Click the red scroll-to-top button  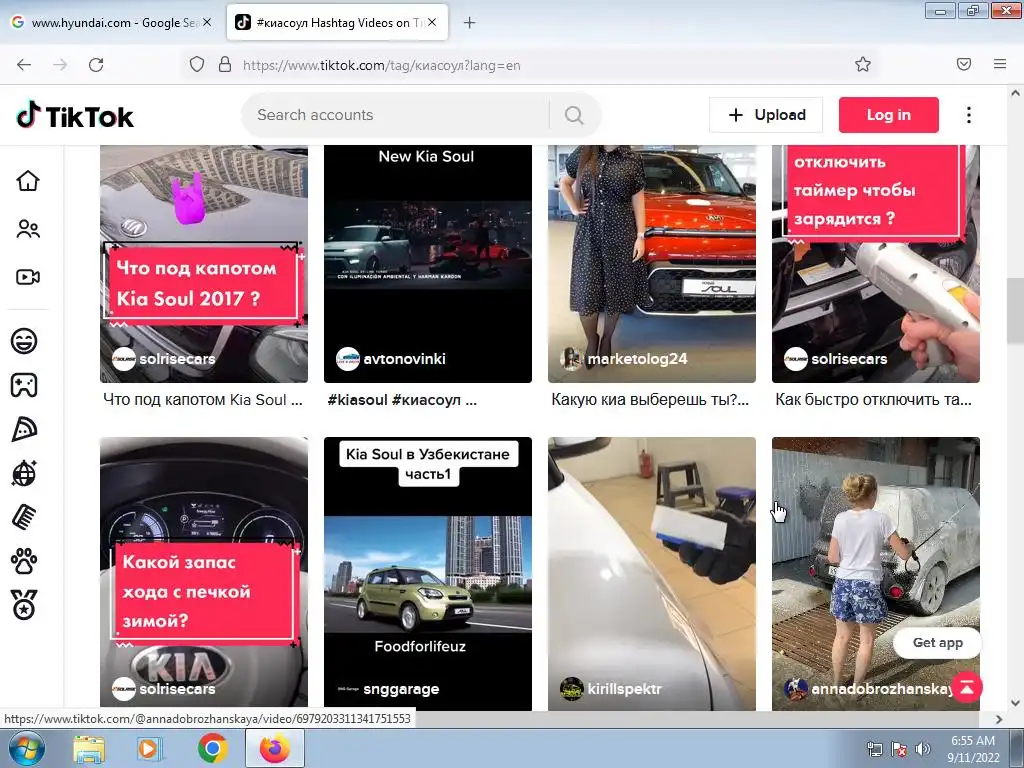coord(967,687)
